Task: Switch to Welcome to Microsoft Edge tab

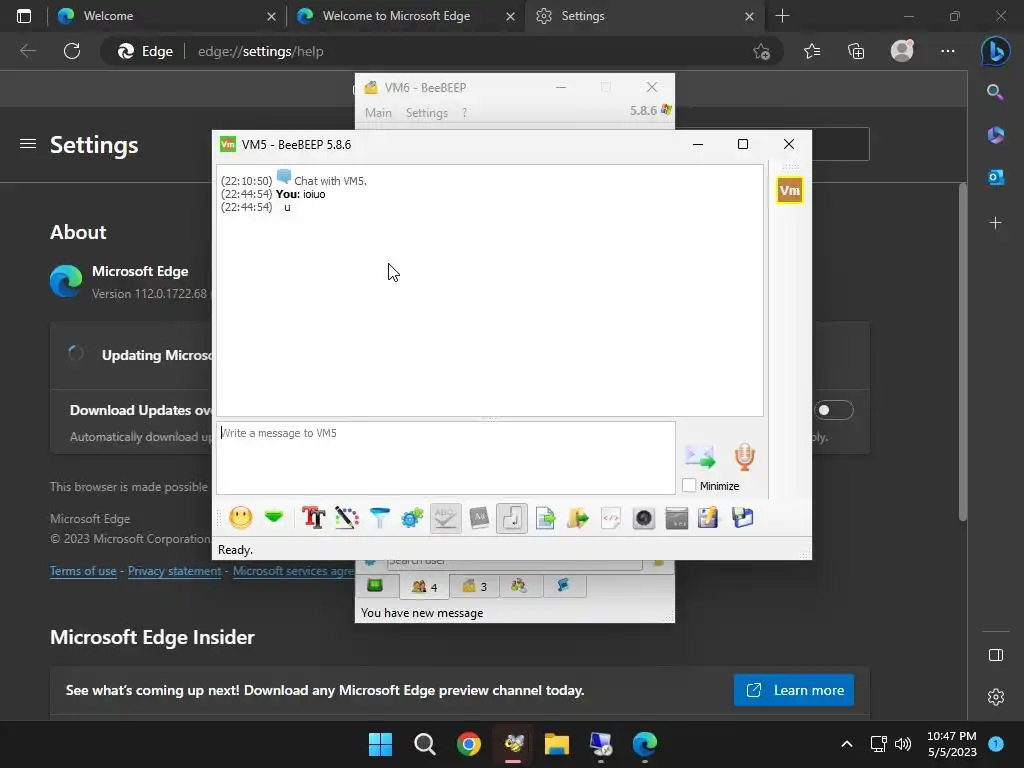Action: pos(405,16)
